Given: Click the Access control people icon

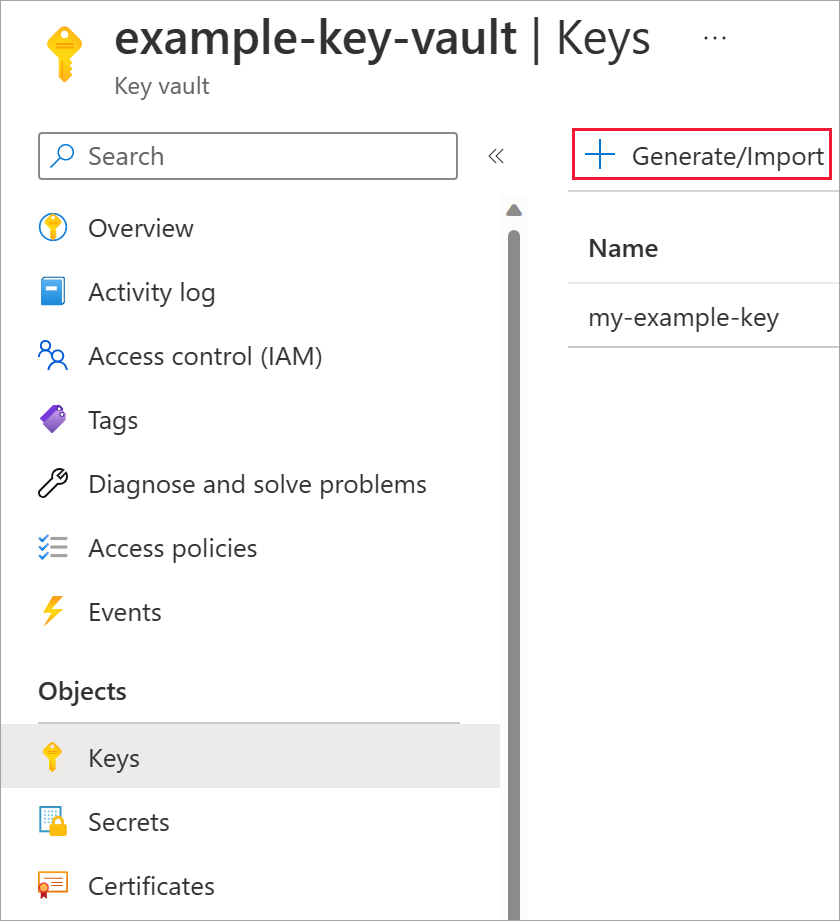Looking at the screenshot, I should pos(53,356).
